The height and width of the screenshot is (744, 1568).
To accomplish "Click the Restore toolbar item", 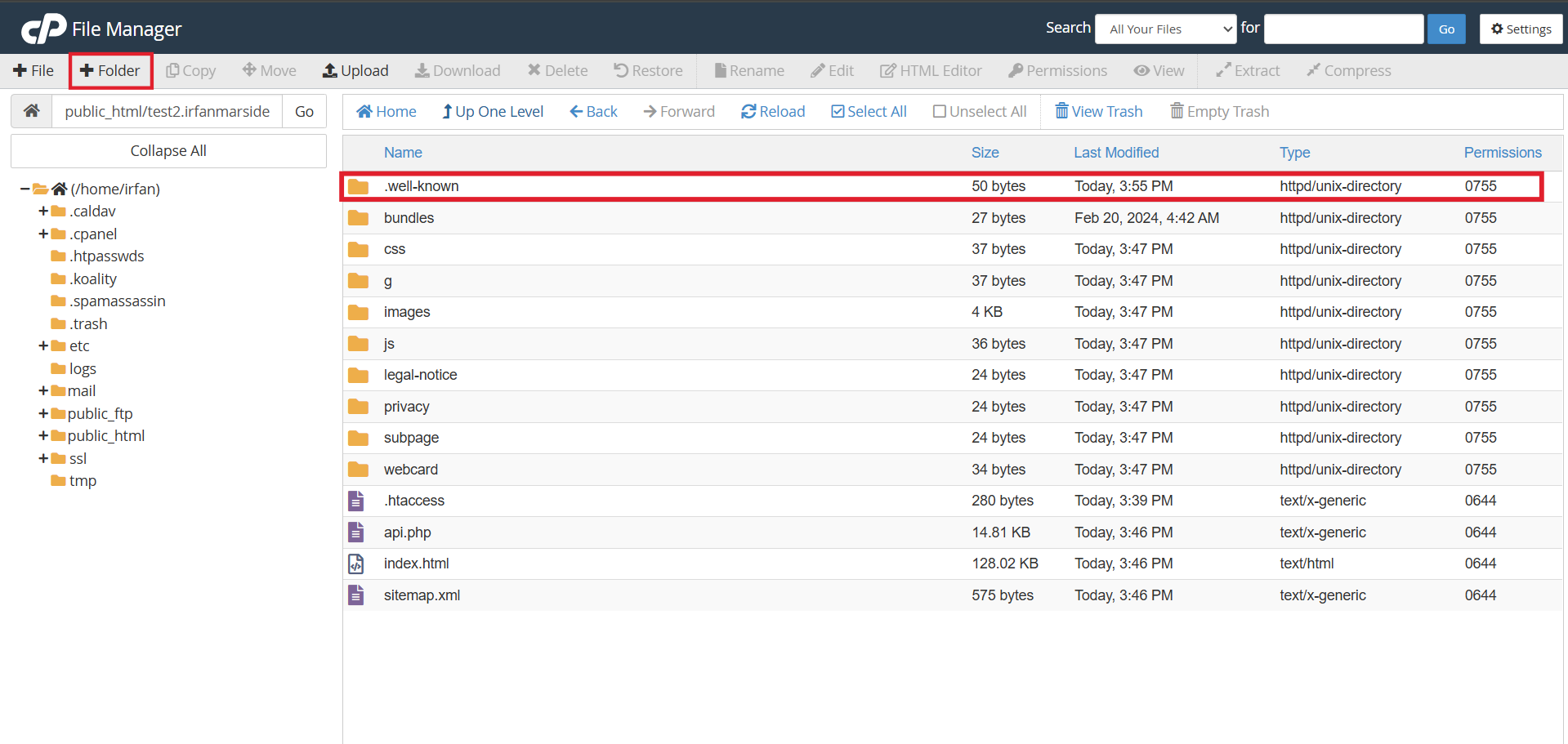I will [x=648, y=71].
